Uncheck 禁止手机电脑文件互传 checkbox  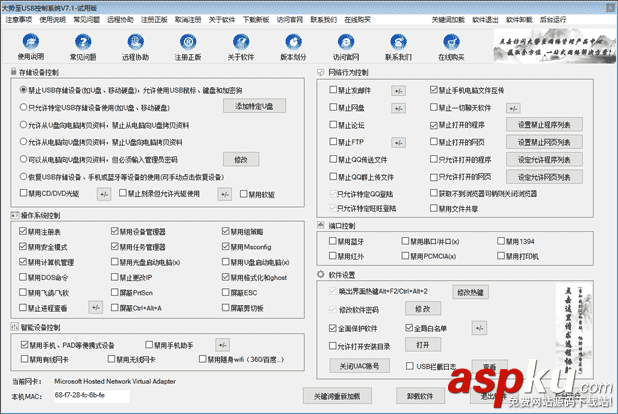click(434, 90)
